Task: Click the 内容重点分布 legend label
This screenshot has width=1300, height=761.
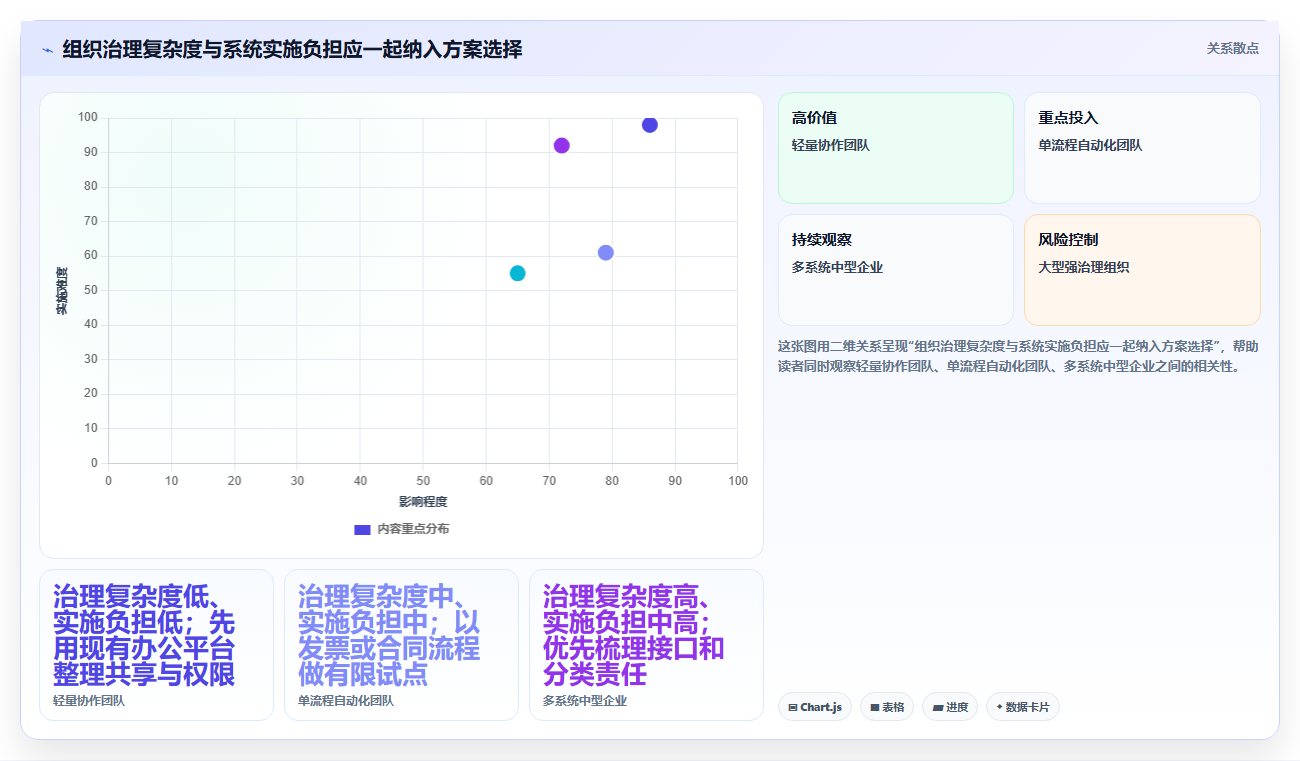Action: click(x=412, y=529)
